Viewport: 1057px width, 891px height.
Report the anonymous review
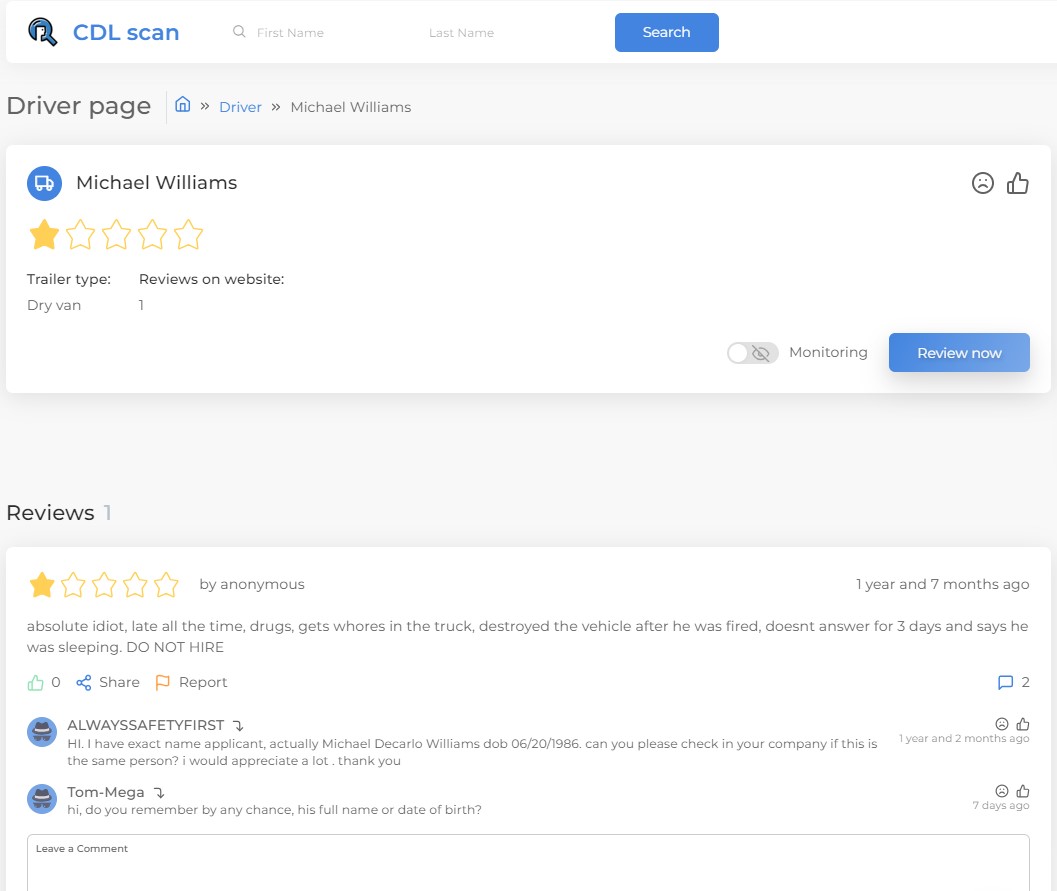pyautogui.click(x=191, y=682)
